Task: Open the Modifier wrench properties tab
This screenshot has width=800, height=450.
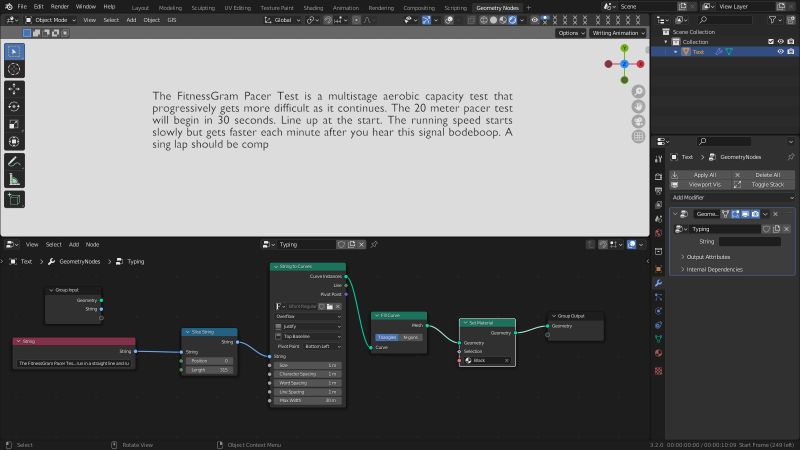Action: [x=658, y=283]
